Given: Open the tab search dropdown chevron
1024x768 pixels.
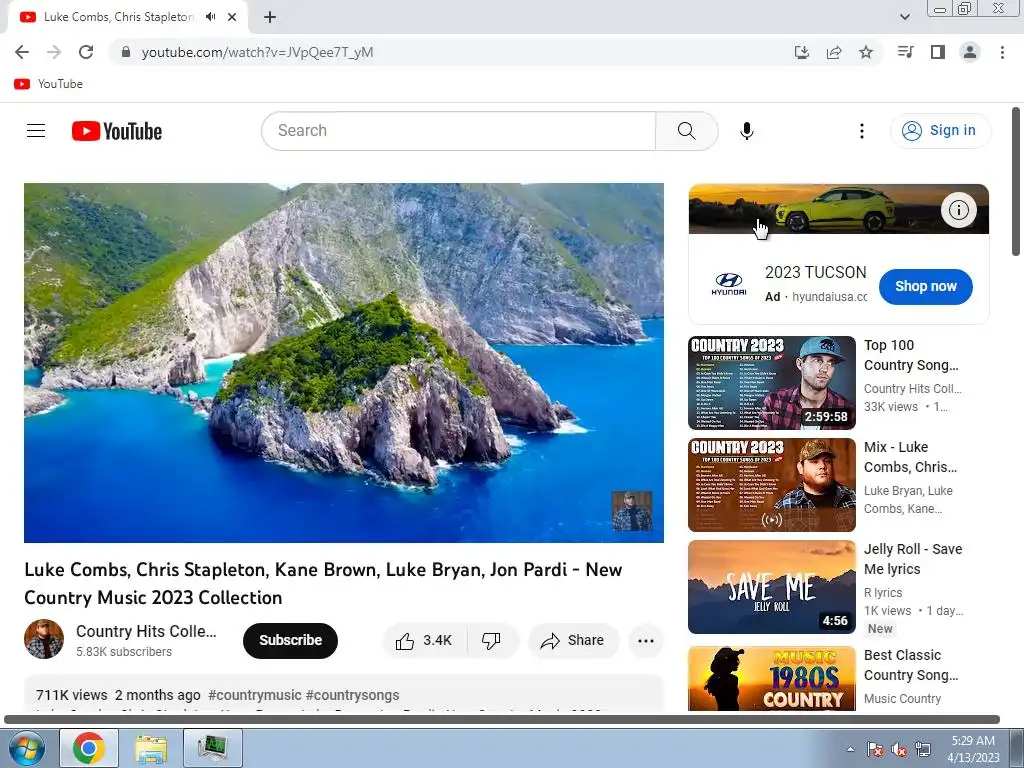Looking at the screenshot, I should click(x=904, y=17).
